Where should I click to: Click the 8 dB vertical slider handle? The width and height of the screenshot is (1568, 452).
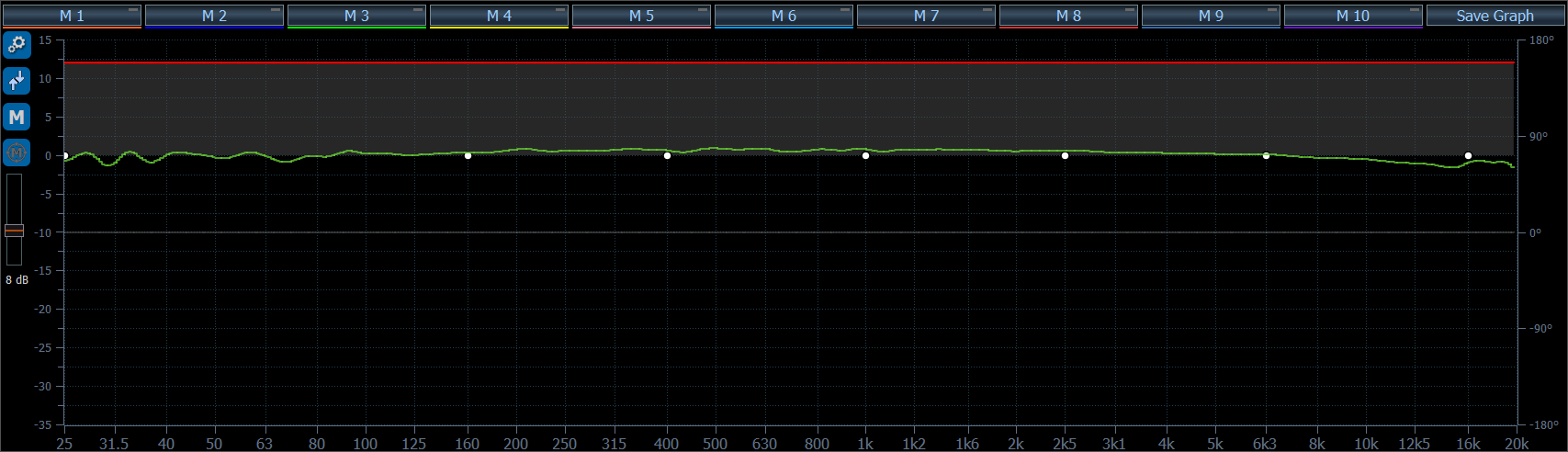coord(15,231)
